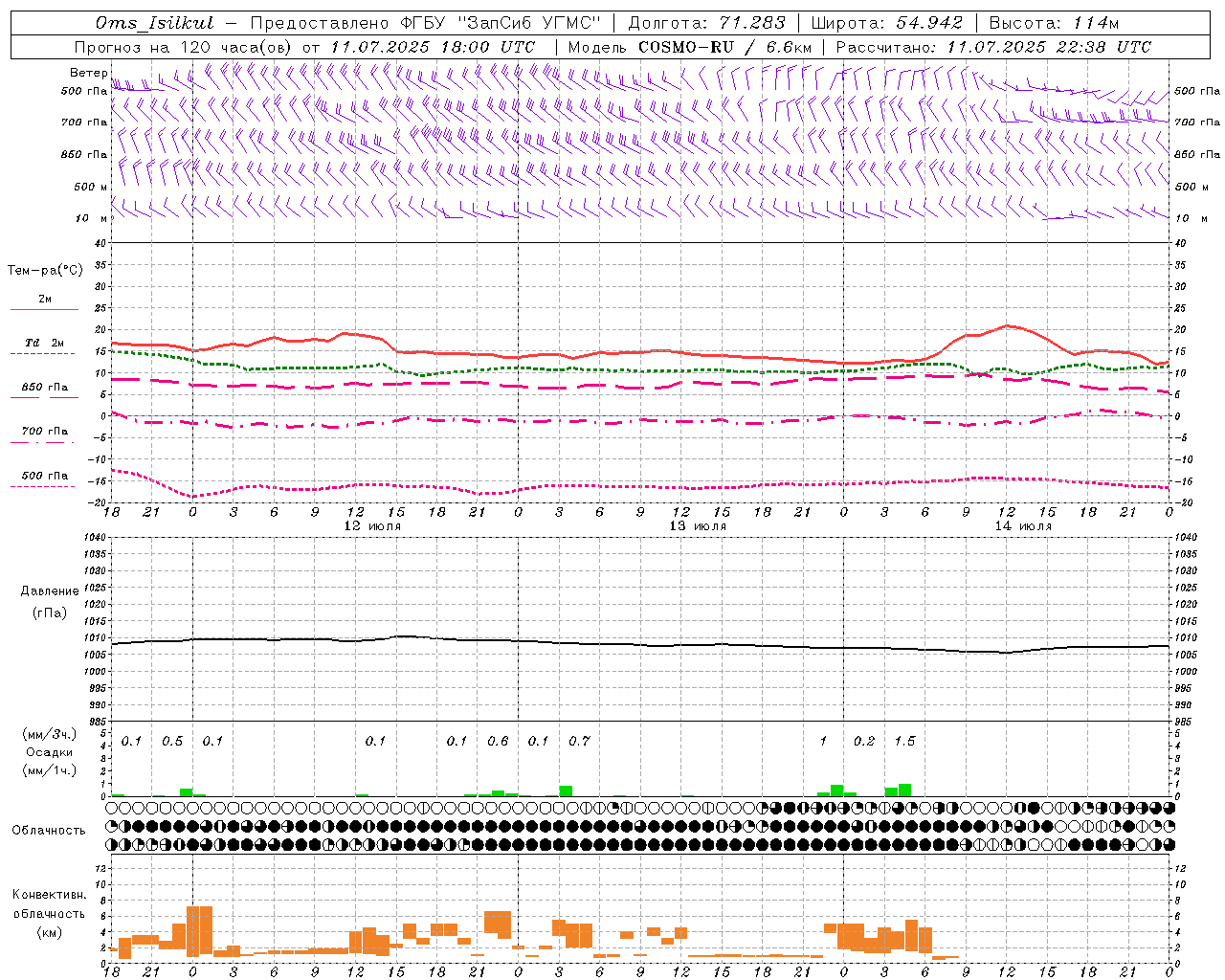The width and height of the screenshot is (1225, 980).
Task: Click the '13 июля' date label
Action: tap(698, 526)
